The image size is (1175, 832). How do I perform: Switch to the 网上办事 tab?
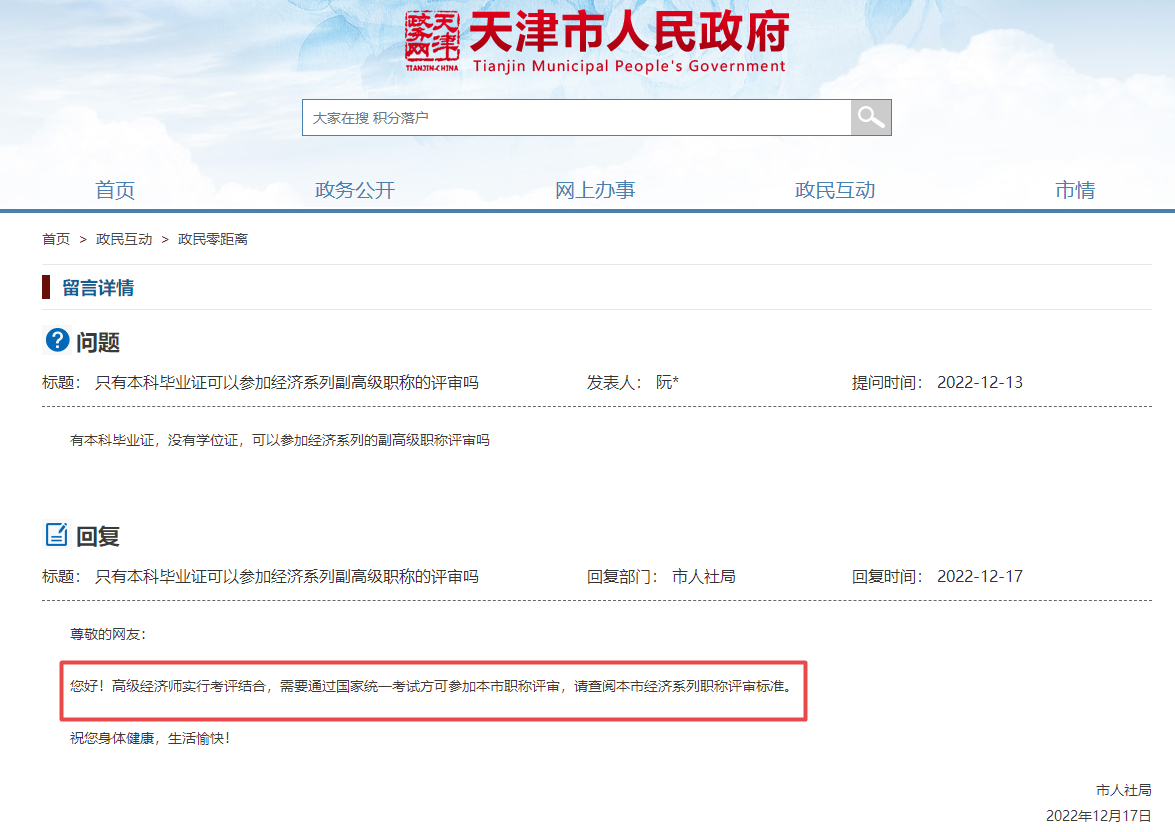[595, 190]
